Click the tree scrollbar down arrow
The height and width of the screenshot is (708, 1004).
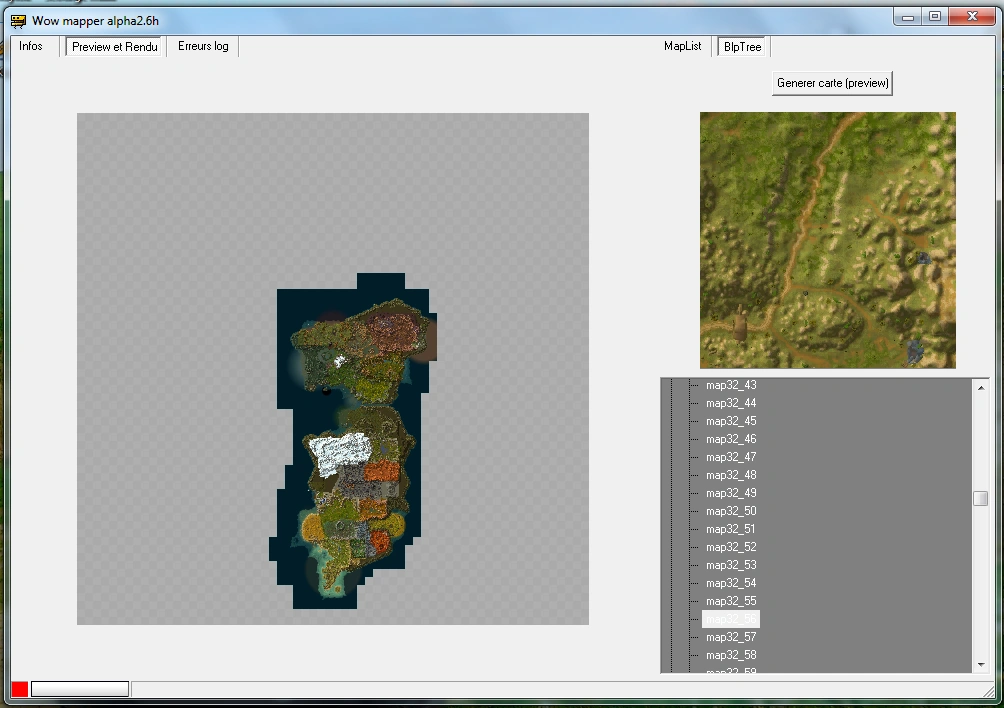coord(981,663)
